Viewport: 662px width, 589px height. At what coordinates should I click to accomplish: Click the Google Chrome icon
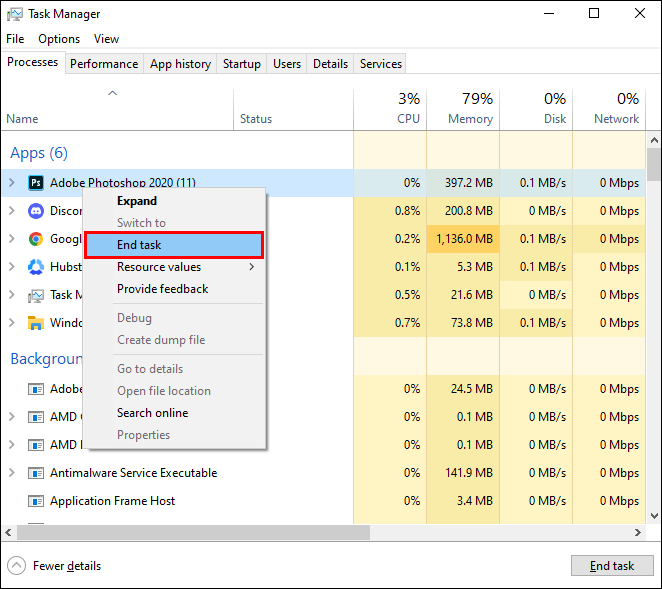tap(36, 239)
